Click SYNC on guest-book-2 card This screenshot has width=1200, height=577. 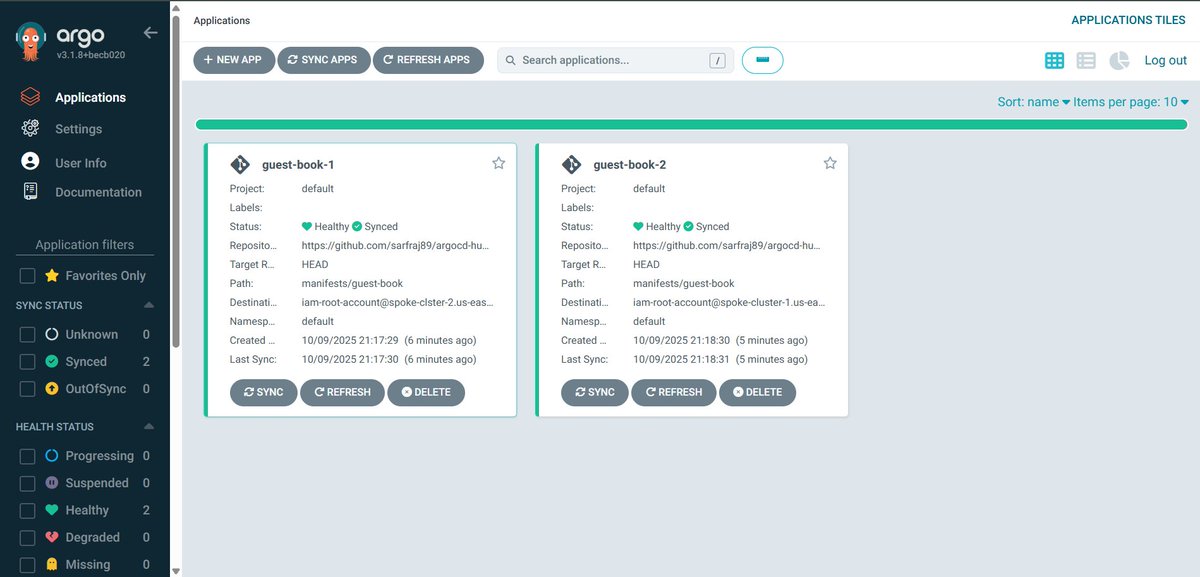[595, 392]
